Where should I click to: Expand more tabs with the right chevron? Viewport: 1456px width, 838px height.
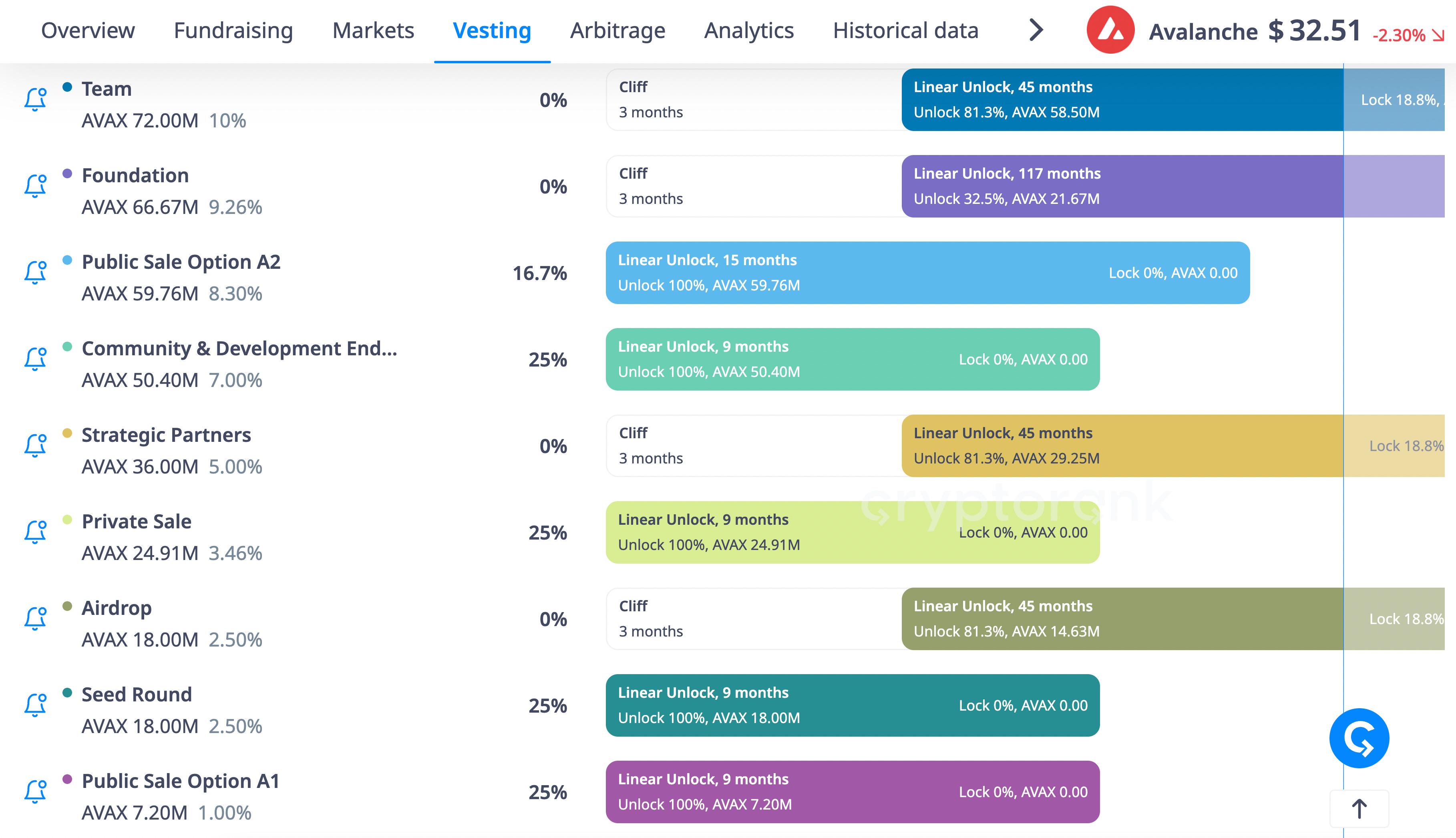(x=1036, y=30)
